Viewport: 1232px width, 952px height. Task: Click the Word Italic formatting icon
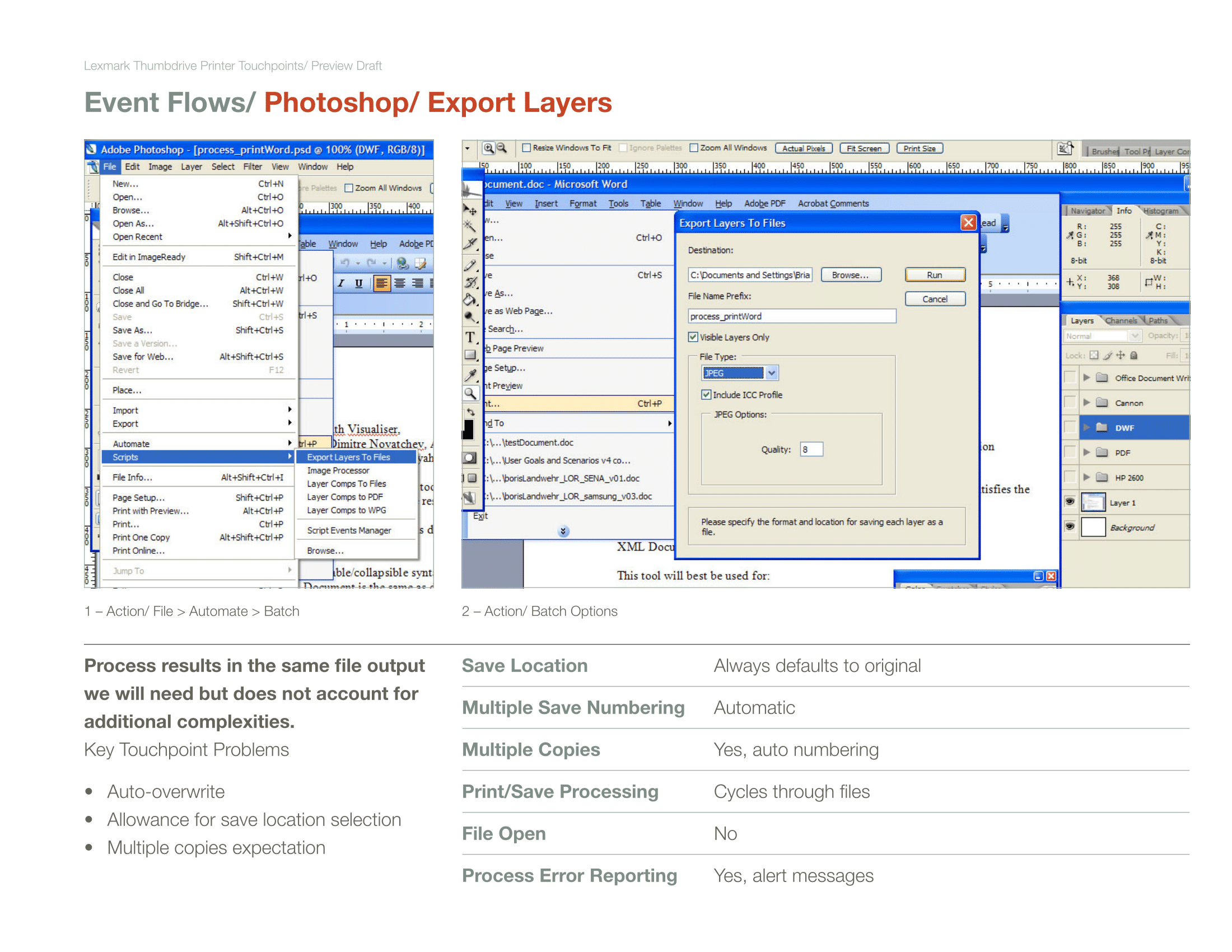click(x=340, y=283)
